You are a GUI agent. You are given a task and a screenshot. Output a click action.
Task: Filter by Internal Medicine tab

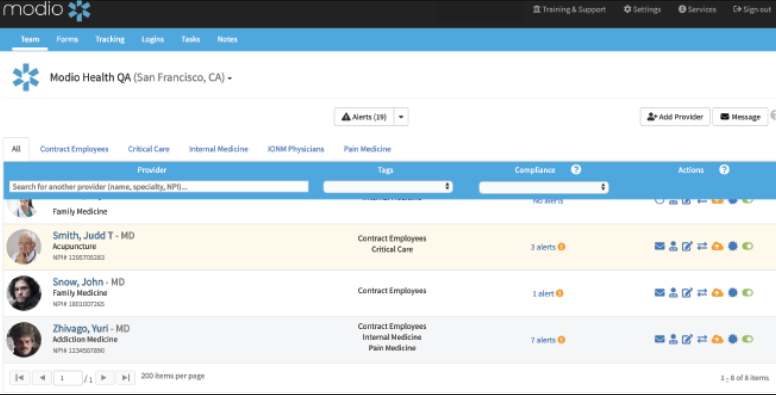218,149
